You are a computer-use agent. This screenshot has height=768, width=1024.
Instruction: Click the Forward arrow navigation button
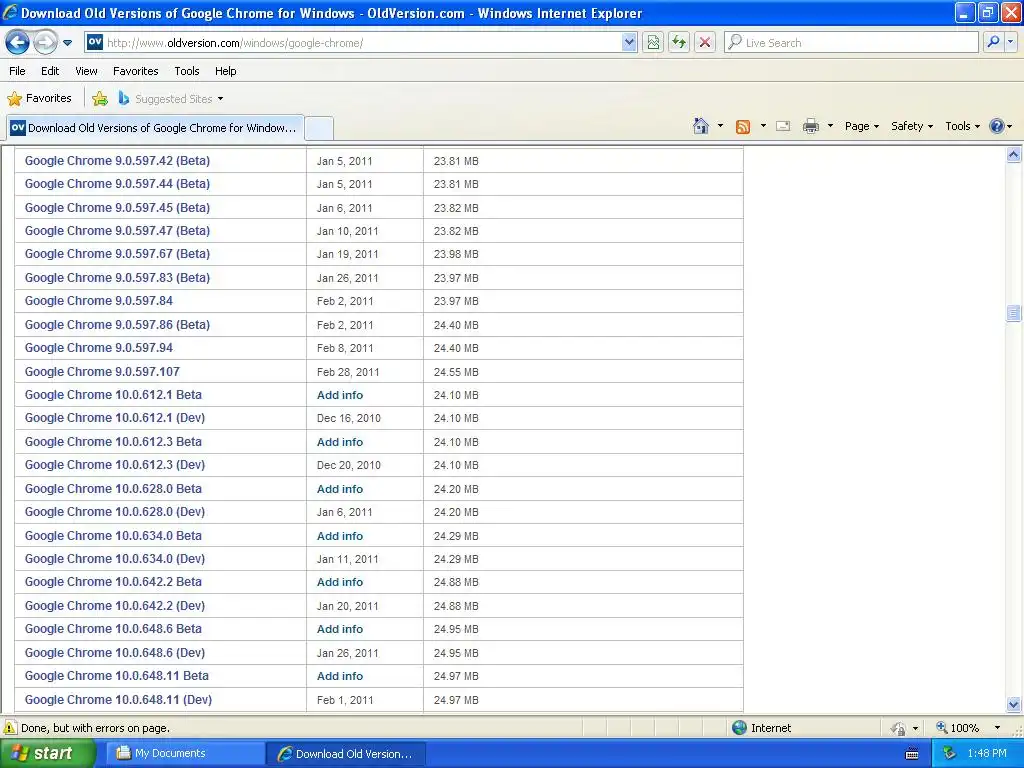tap(45, 43)
